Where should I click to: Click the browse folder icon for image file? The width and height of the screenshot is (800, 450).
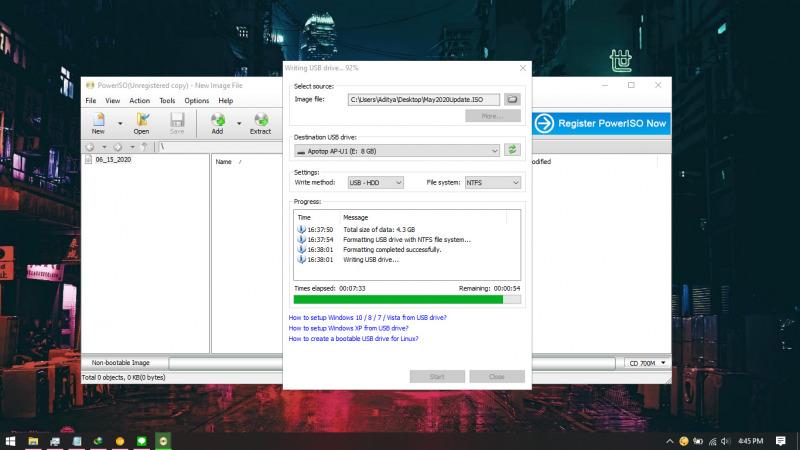(x=512, y=99)
